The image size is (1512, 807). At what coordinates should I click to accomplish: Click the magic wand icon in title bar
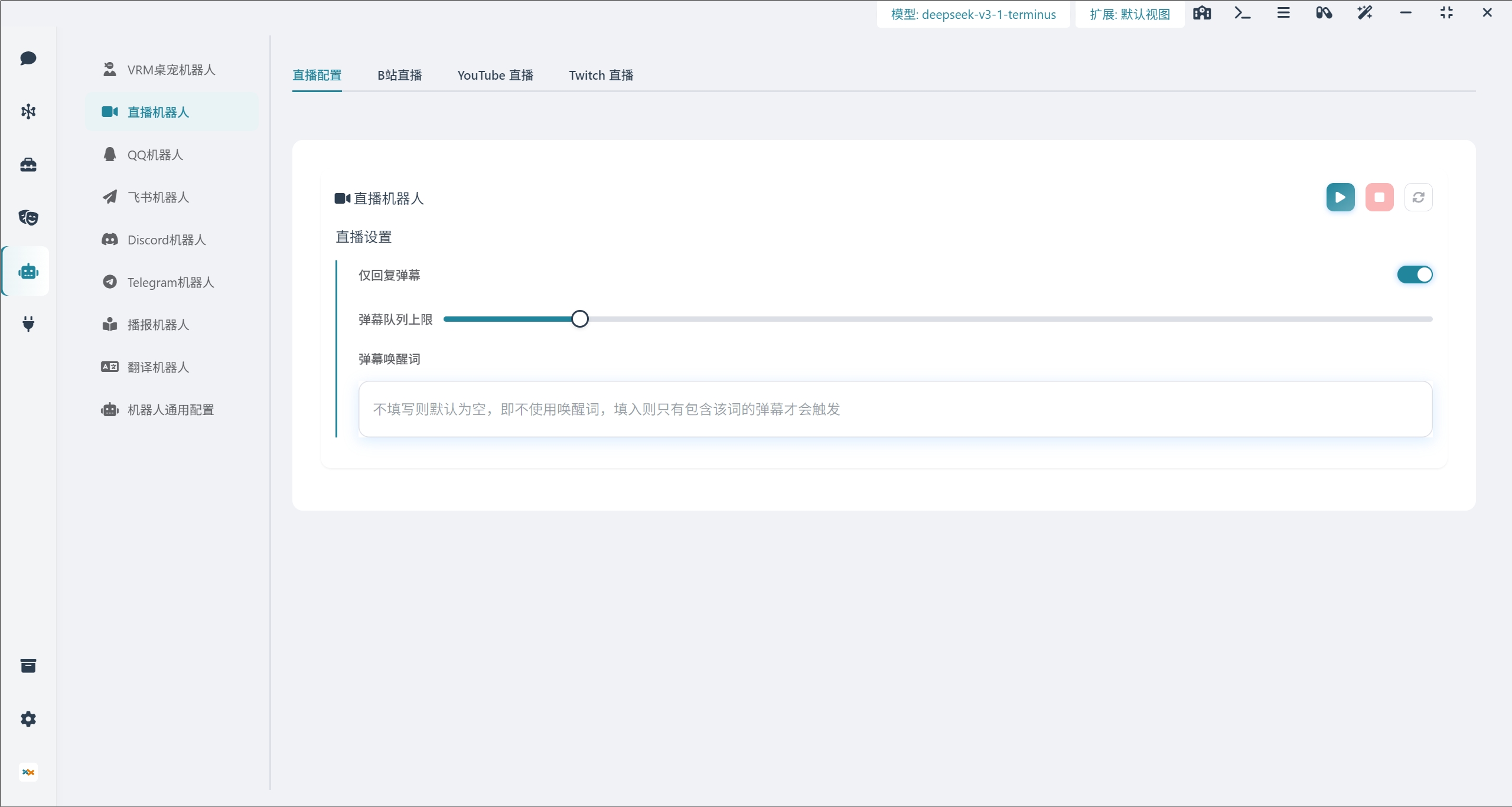1364,13
